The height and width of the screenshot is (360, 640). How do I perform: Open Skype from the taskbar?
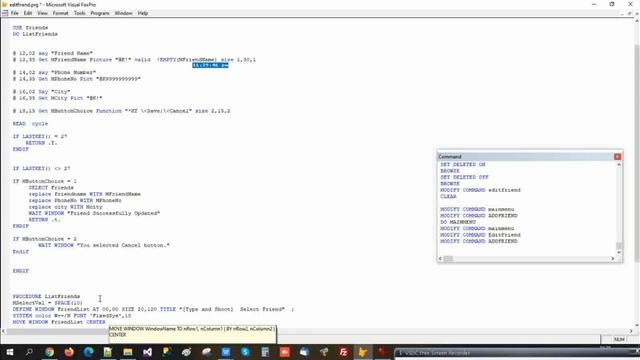tap(245, 352)
